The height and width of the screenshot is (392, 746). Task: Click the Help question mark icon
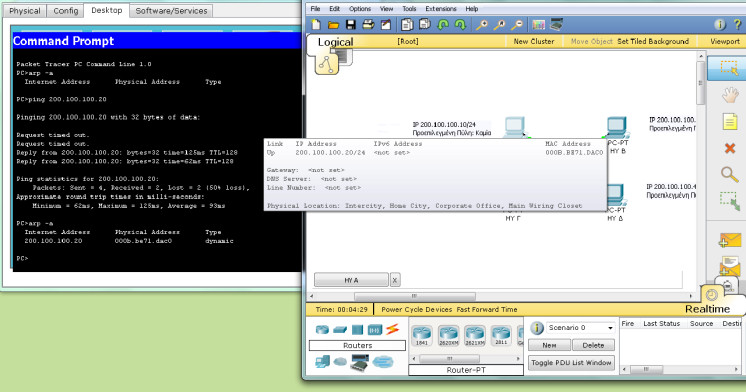(738, 25)
